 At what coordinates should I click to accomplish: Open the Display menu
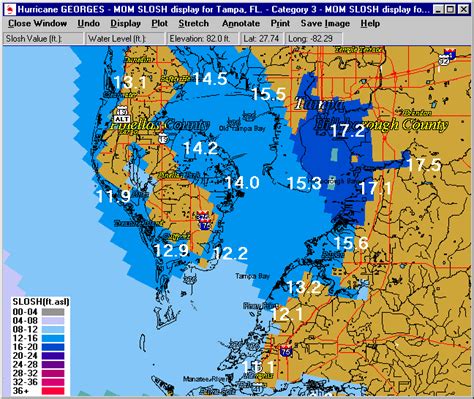coord(125,23)
